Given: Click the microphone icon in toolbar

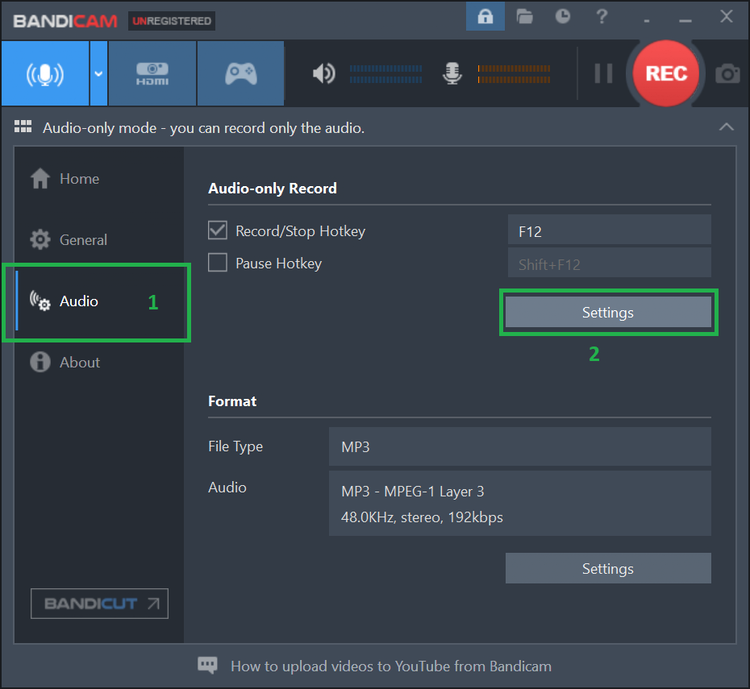Looking at the screenshot, I should (x=452, y=74).
